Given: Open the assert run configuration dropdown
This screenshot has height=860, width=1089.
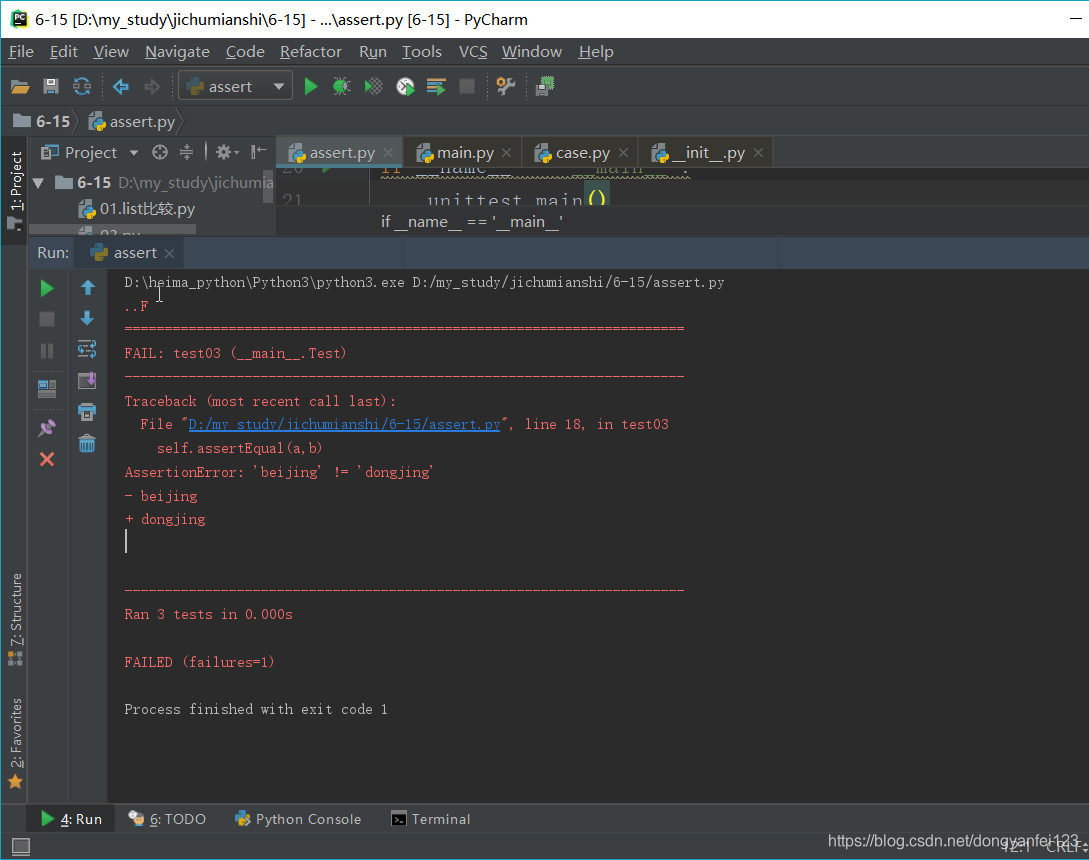Looking at the screenshot, I should (x=235, y=86).
